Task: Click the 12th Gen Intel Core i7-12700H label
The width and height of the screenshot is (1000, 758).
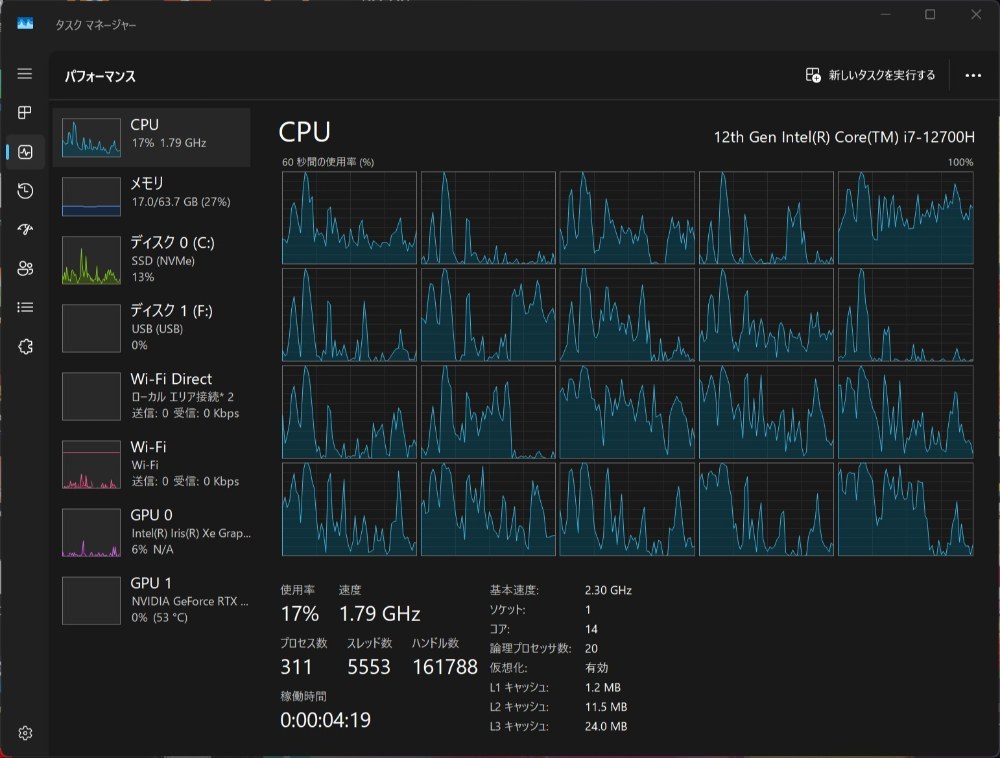Action: pyautogui.click(x=844, y=137)
